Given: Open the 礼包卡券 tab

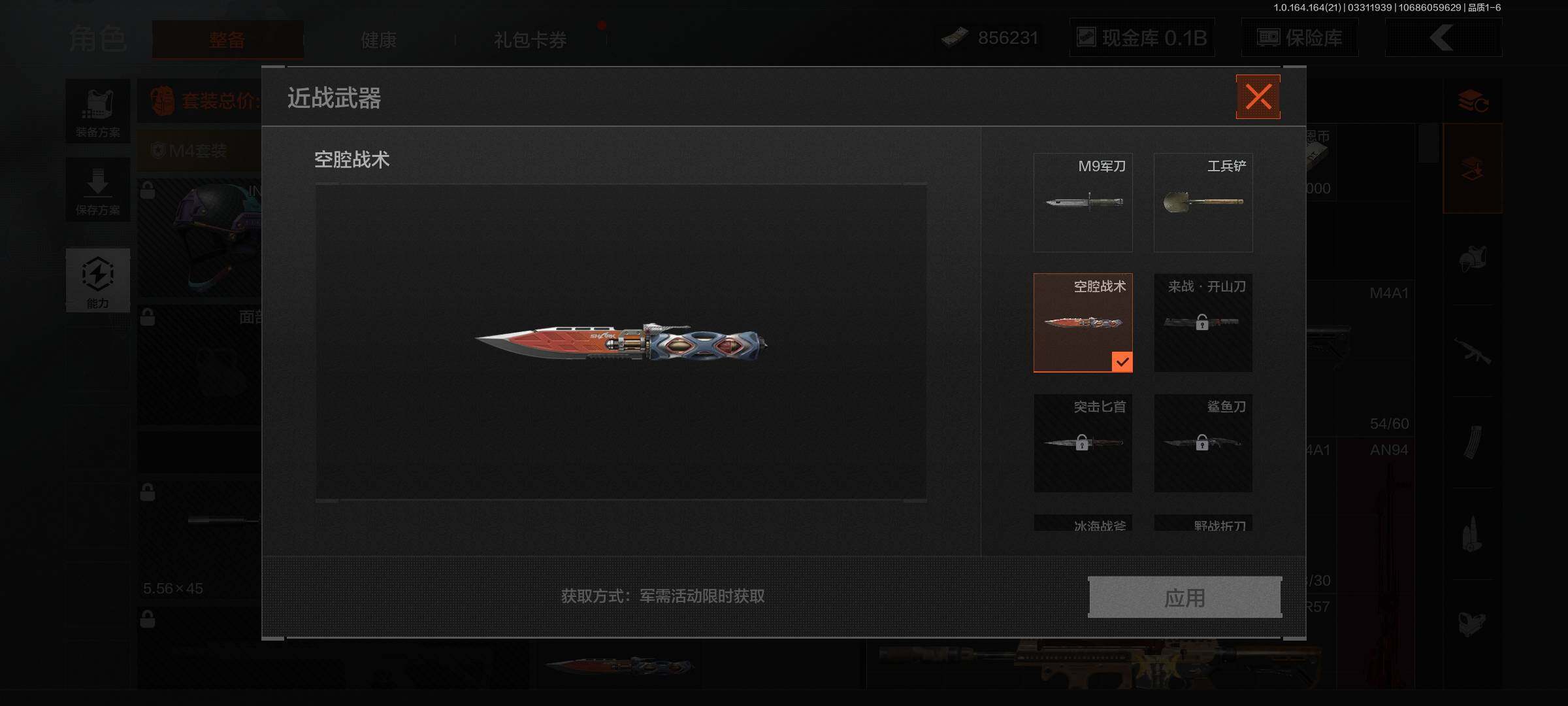Looking at the screenshot, I should [x=531, y=40].
